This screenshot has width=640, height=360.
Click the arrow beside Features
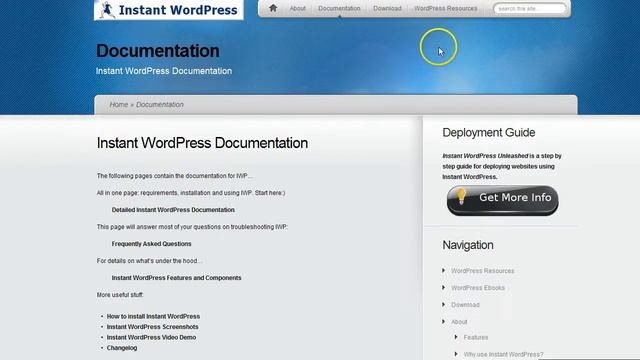pyautogui.click(x=456, y=337)
